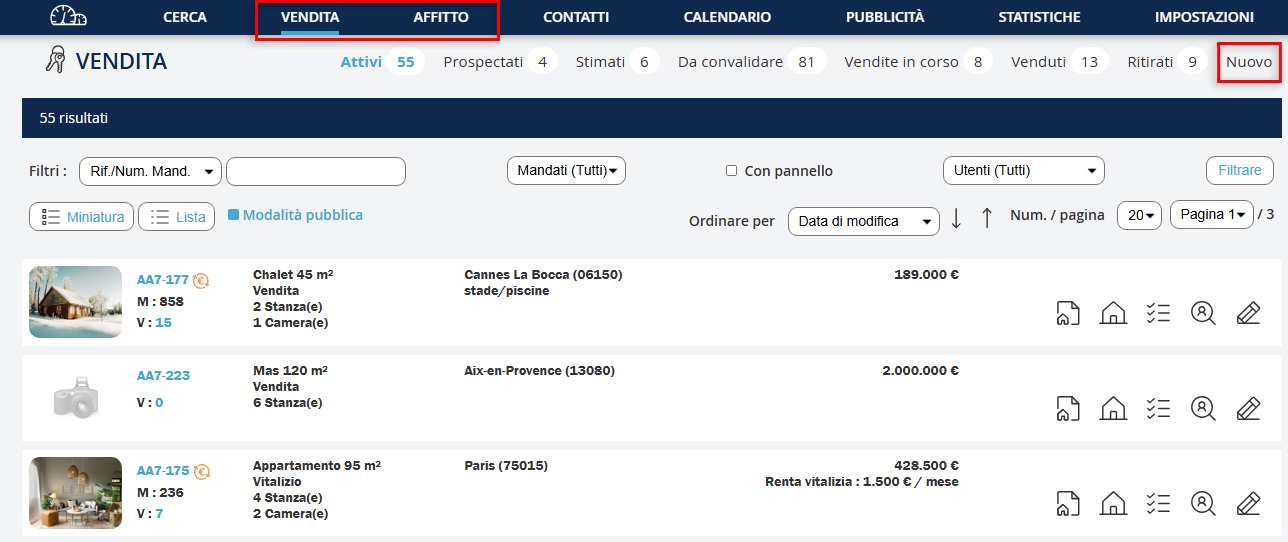1288x542 pixels.
Task: Click the buyer search icon for AA7-177
Action: [x=1203, y=313]
